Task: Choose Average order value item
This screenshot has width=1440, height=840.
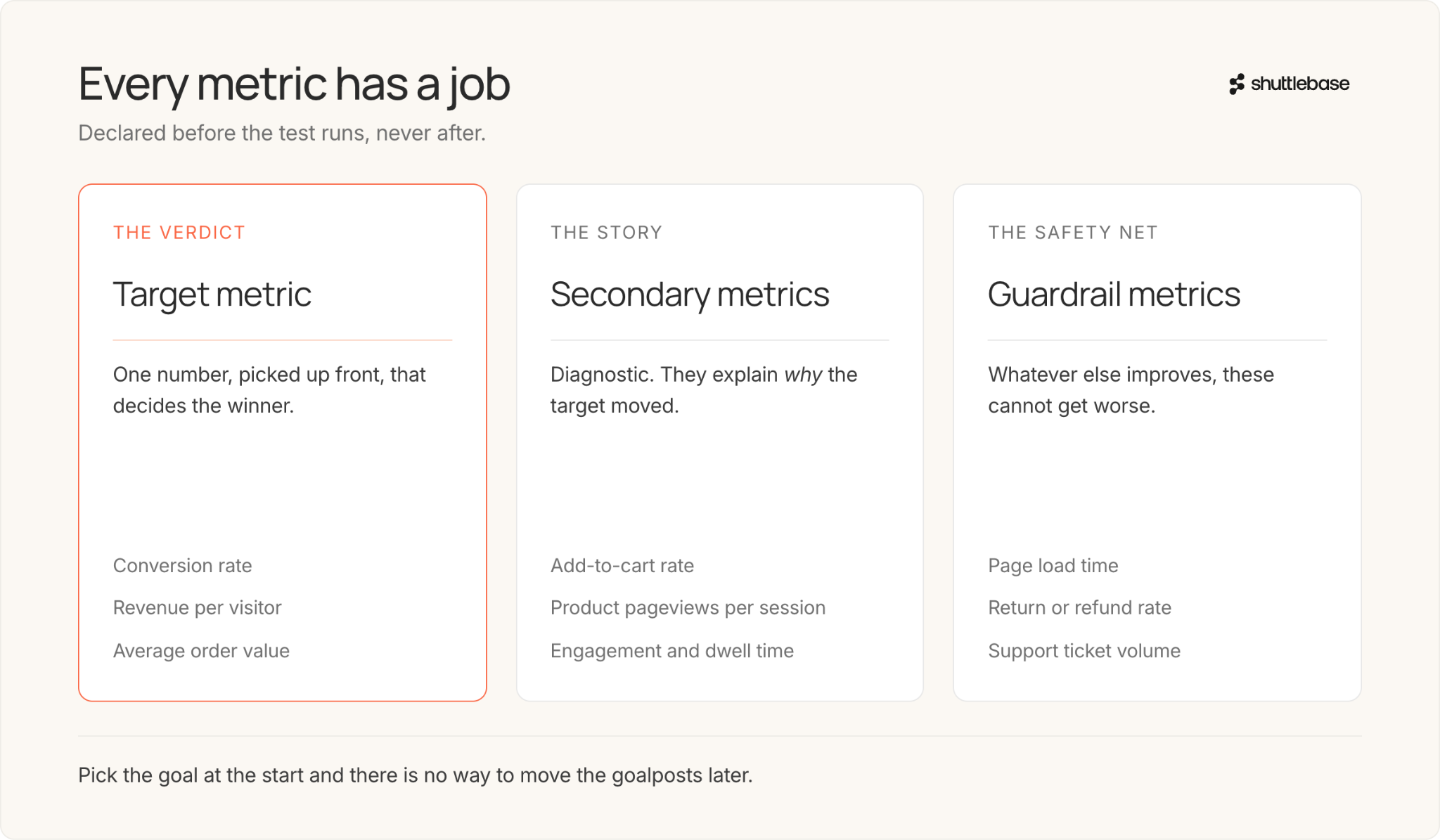Action: [x=201, y=651]
